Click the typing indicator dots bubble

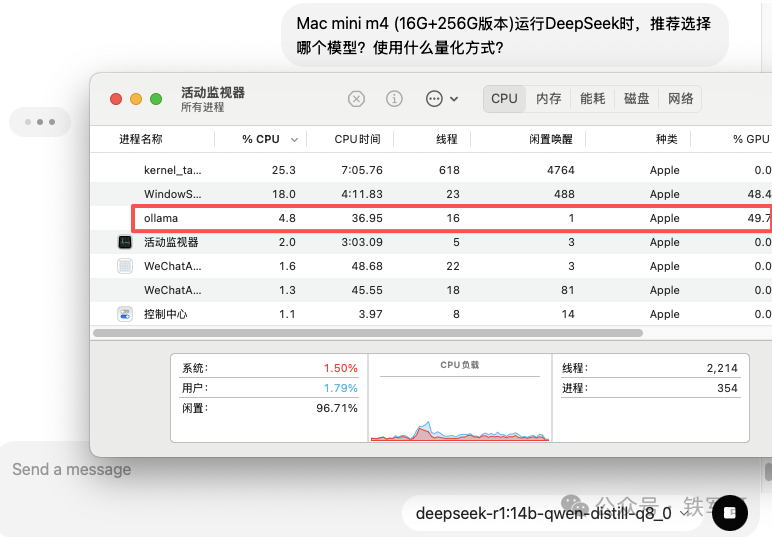[40, 122]
